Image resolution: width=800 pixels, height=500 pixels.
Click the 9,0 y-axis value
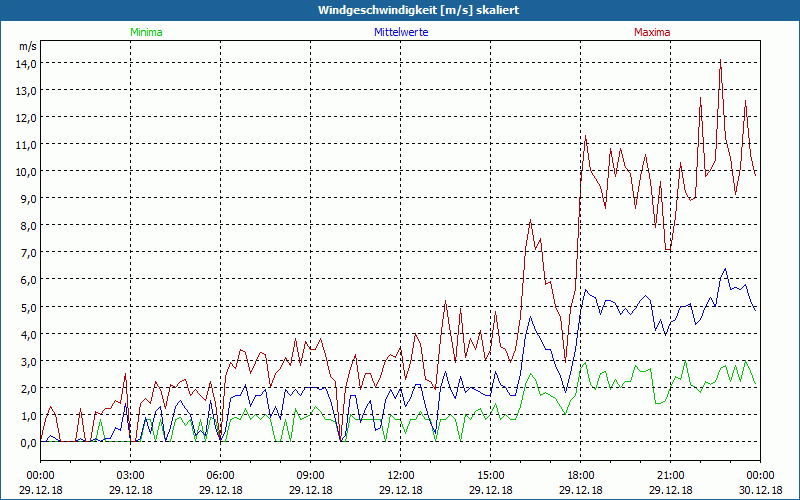28,199
